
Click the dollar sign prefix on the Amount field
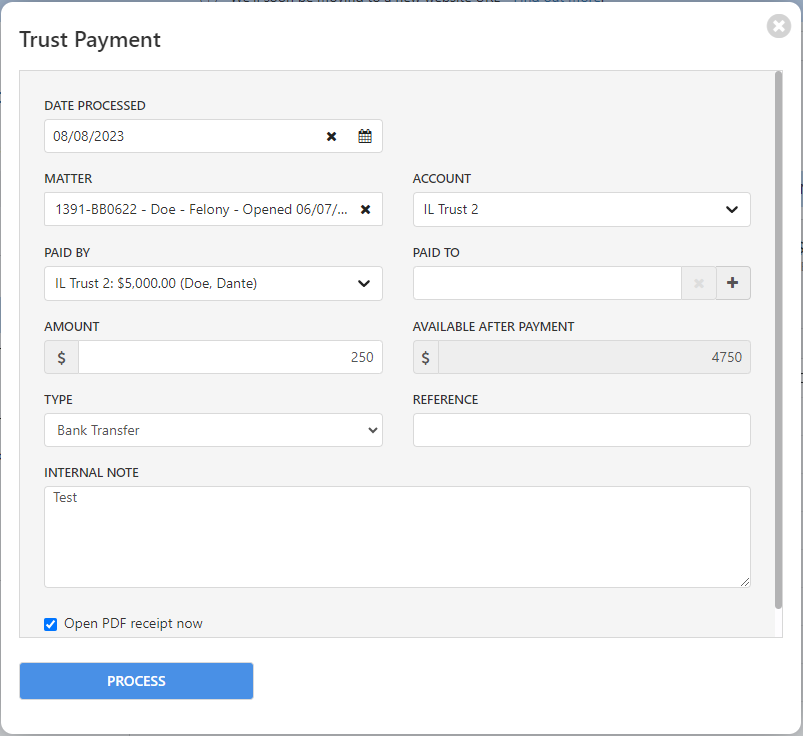click(x=61, y=357)
